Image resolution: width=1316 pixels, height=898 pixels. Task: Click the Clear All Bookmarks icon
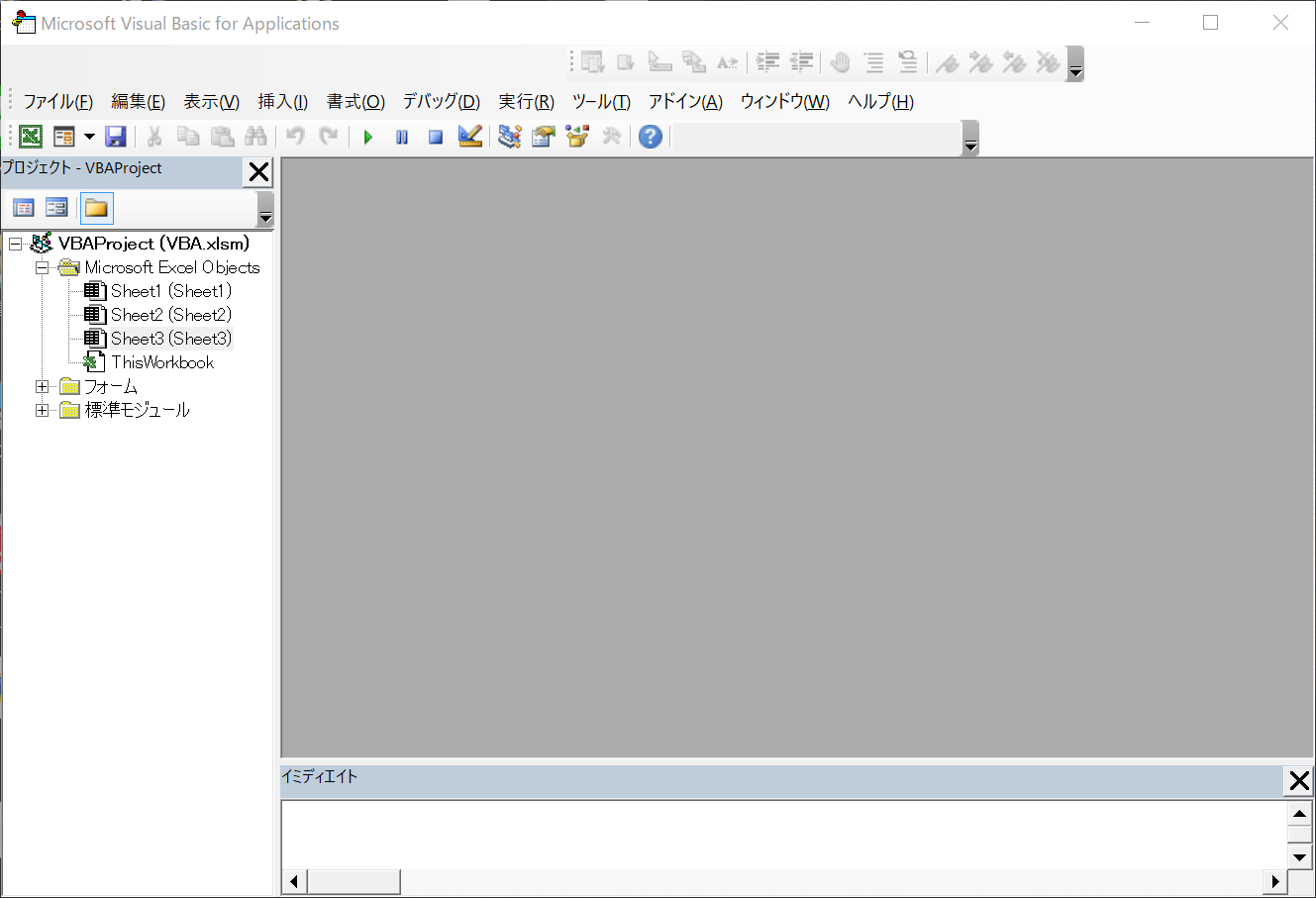(x=1049, y=62)
